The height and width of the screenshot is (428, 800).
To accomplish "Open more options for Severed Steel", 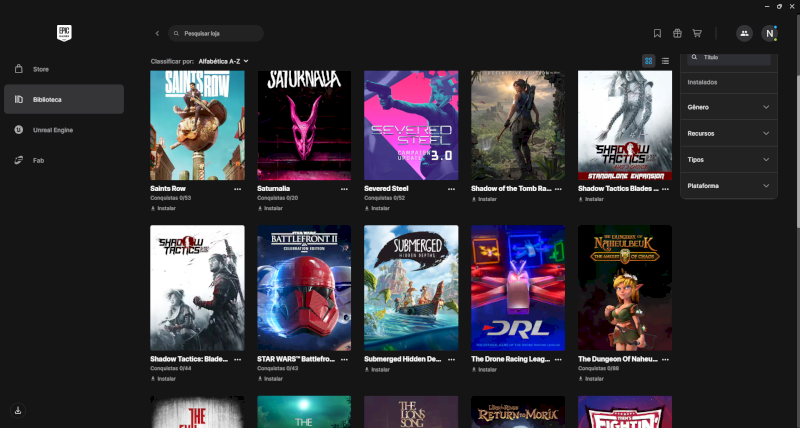I will coord(451,189).
